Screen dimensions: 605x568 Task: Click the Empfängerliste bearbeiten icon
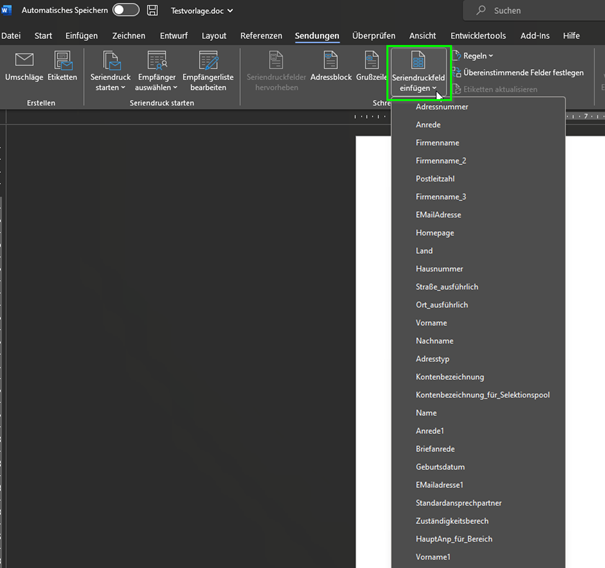point(207,61)
